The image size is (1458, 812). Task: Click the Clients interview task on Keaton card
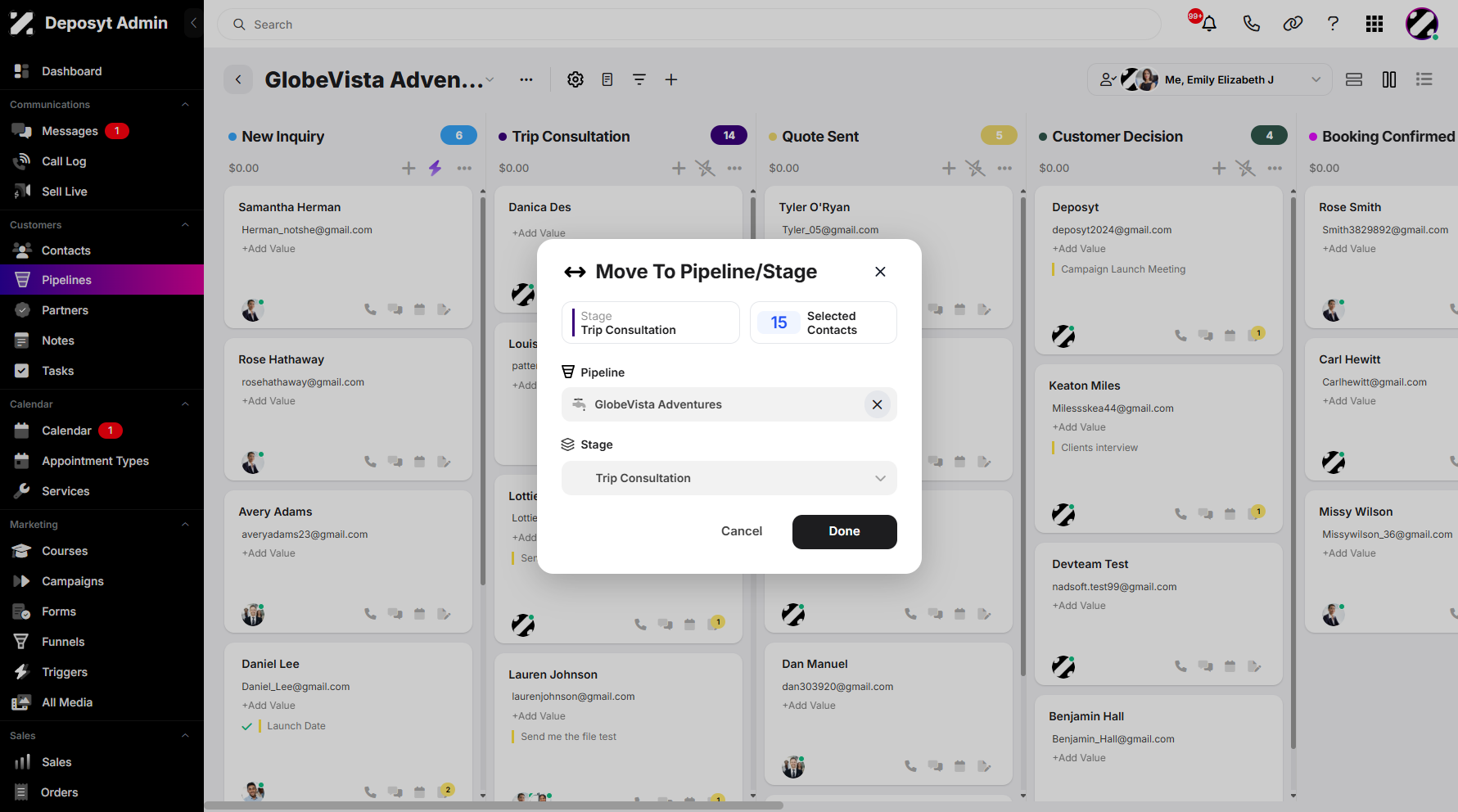click(1099, 448)
